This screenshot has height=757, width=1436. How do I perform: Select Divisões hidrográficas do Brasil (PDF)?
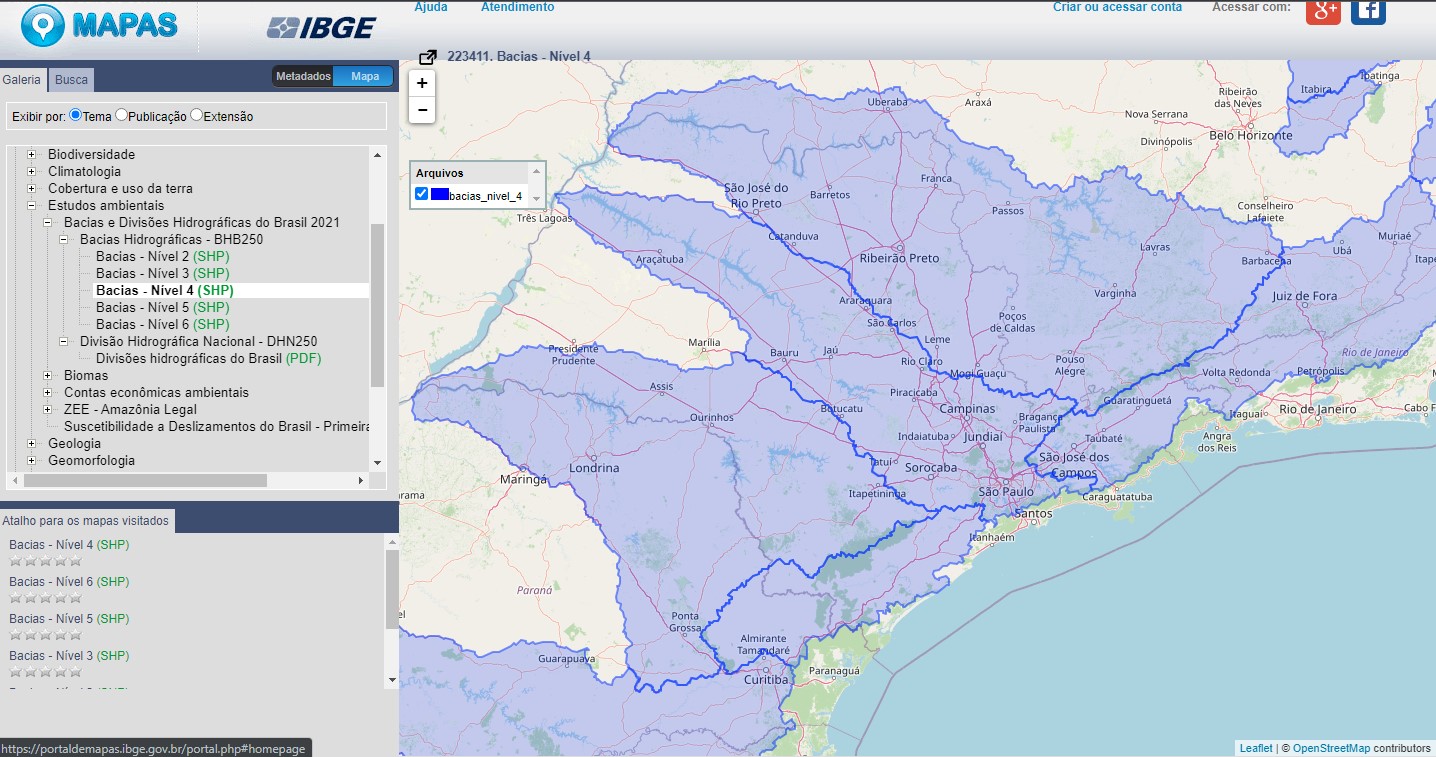tap(208, 358)
